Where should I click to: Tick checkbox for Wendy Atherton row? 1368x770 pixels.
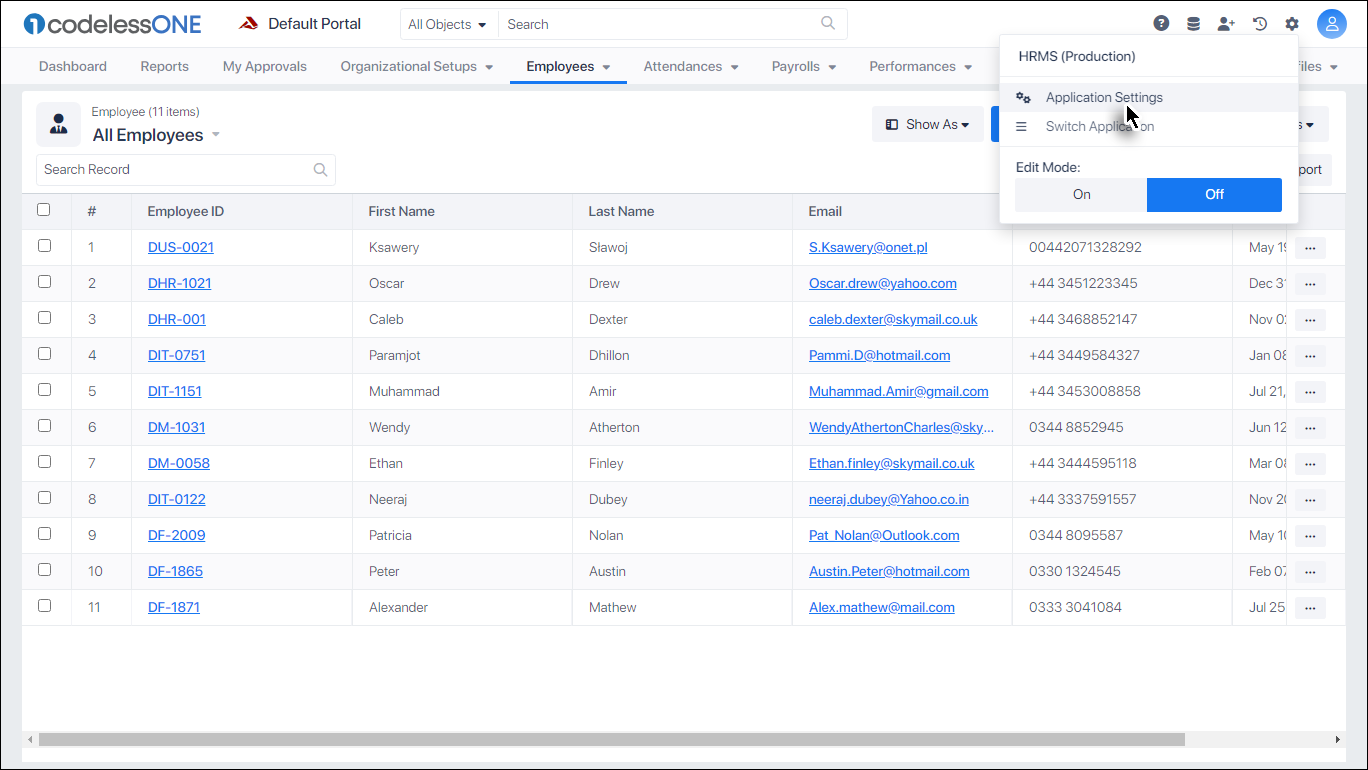click(44, 426)
